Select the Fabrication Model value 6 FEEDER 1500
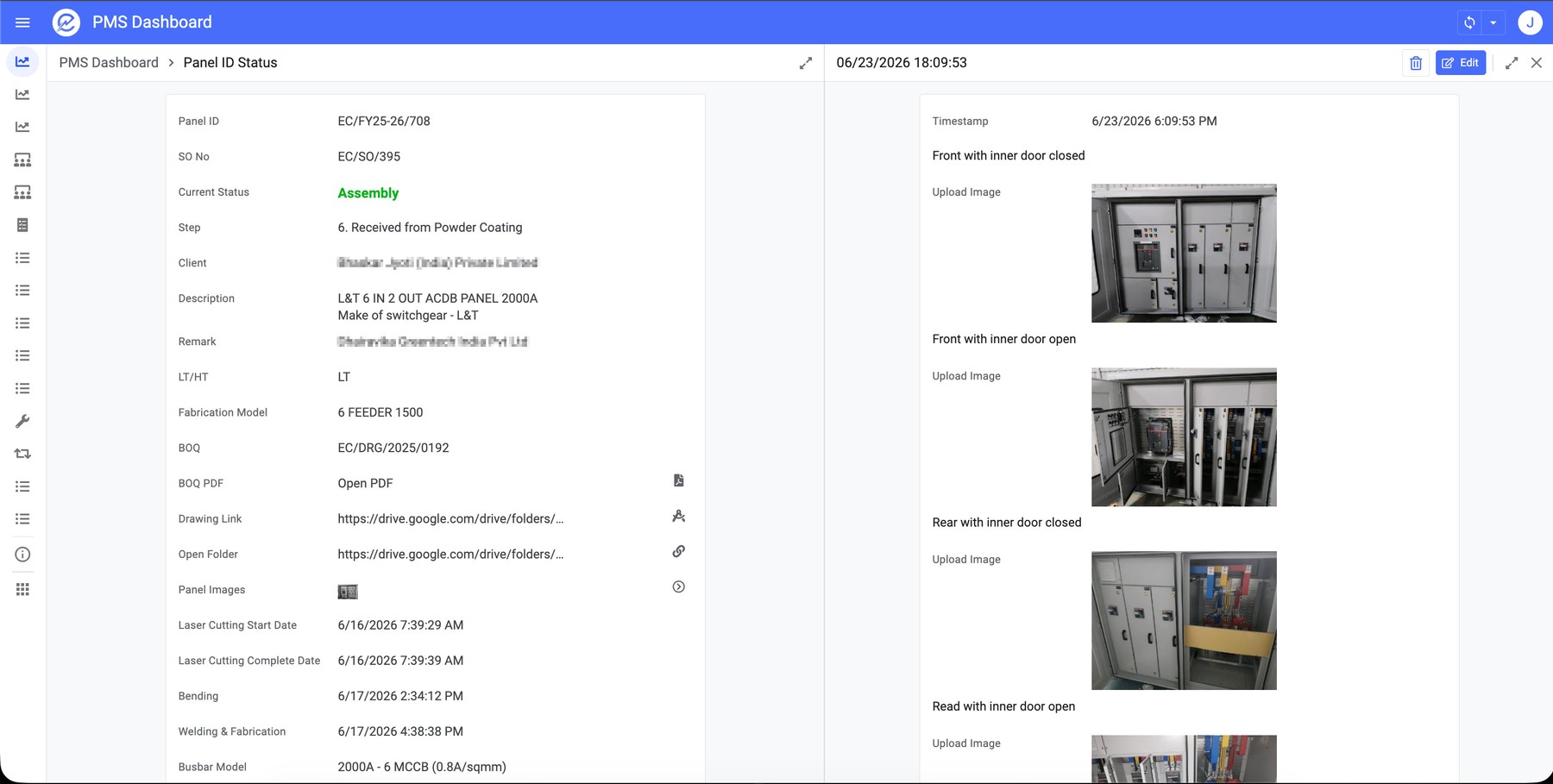The height and width of the screenshot is (784, 1553). (380, 413)
